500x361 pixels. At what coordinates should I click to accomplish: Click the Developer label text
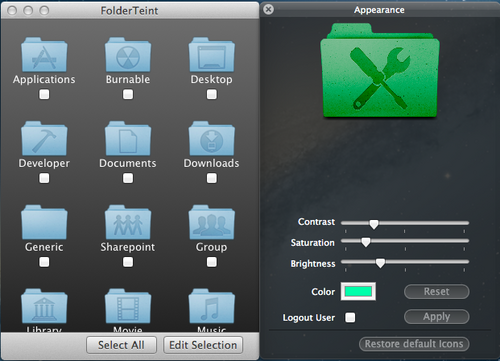point(44,163)
